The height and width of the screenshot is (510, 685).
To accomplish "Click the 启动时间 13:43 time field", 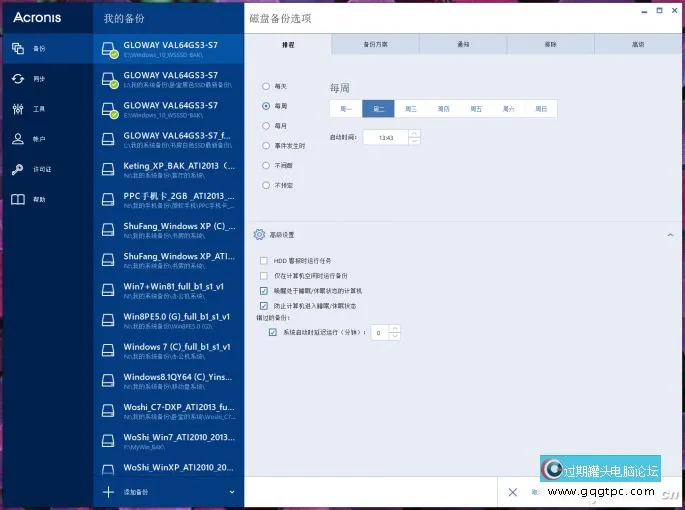I will tap(386, 137).
